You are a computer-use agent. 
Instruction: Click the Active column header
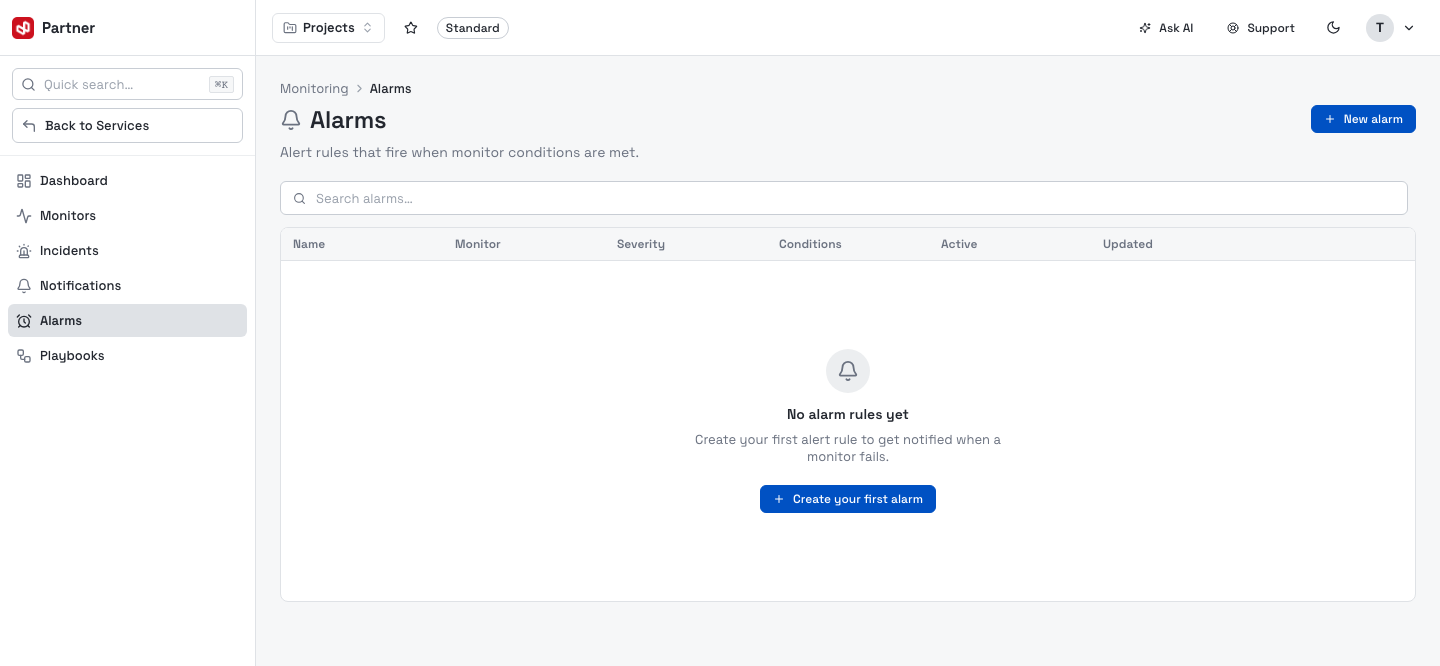click(x=959, y=244)
